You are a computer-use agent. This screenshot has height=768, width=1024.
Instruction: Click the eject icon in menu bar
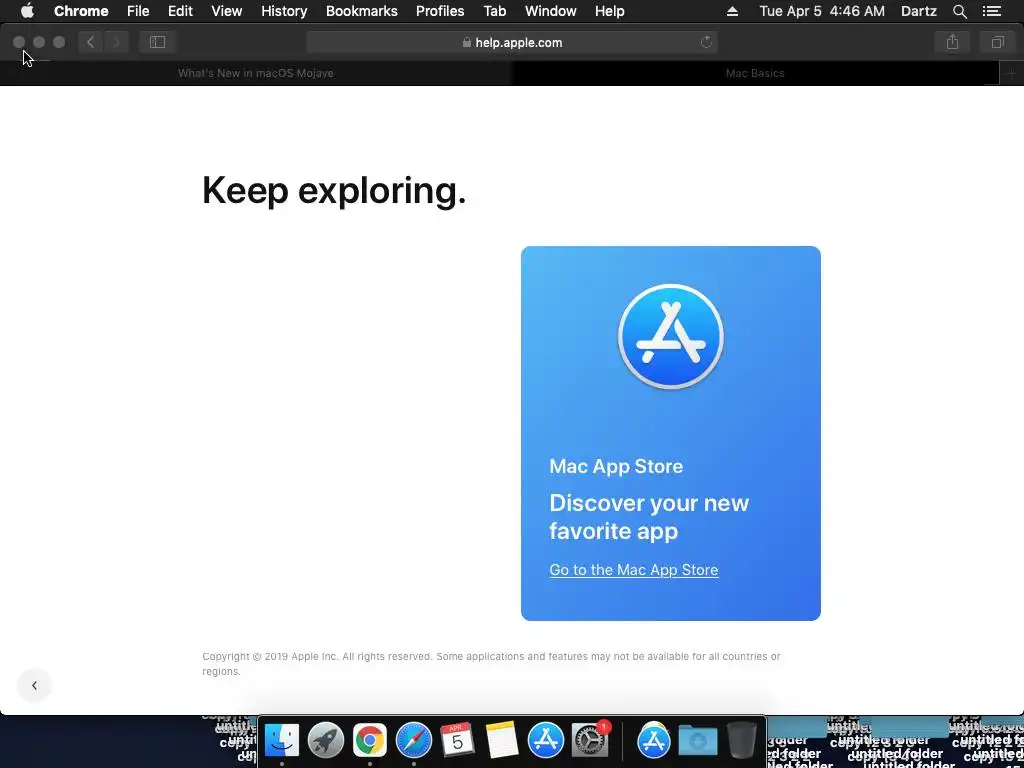732,11
